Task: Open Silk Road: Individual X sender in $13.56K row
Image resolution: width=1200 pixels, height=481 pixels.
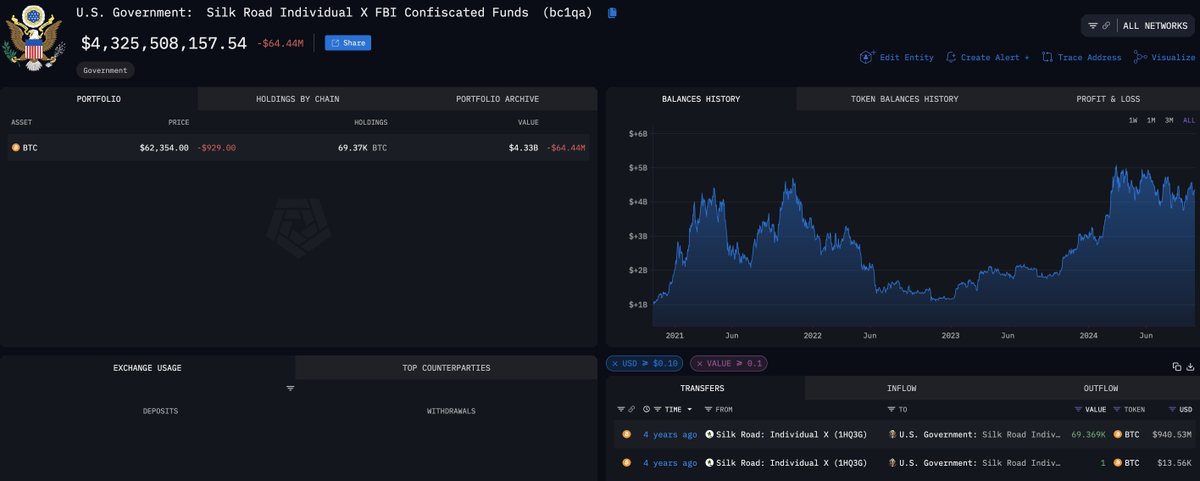Action: tap(785, 463)
